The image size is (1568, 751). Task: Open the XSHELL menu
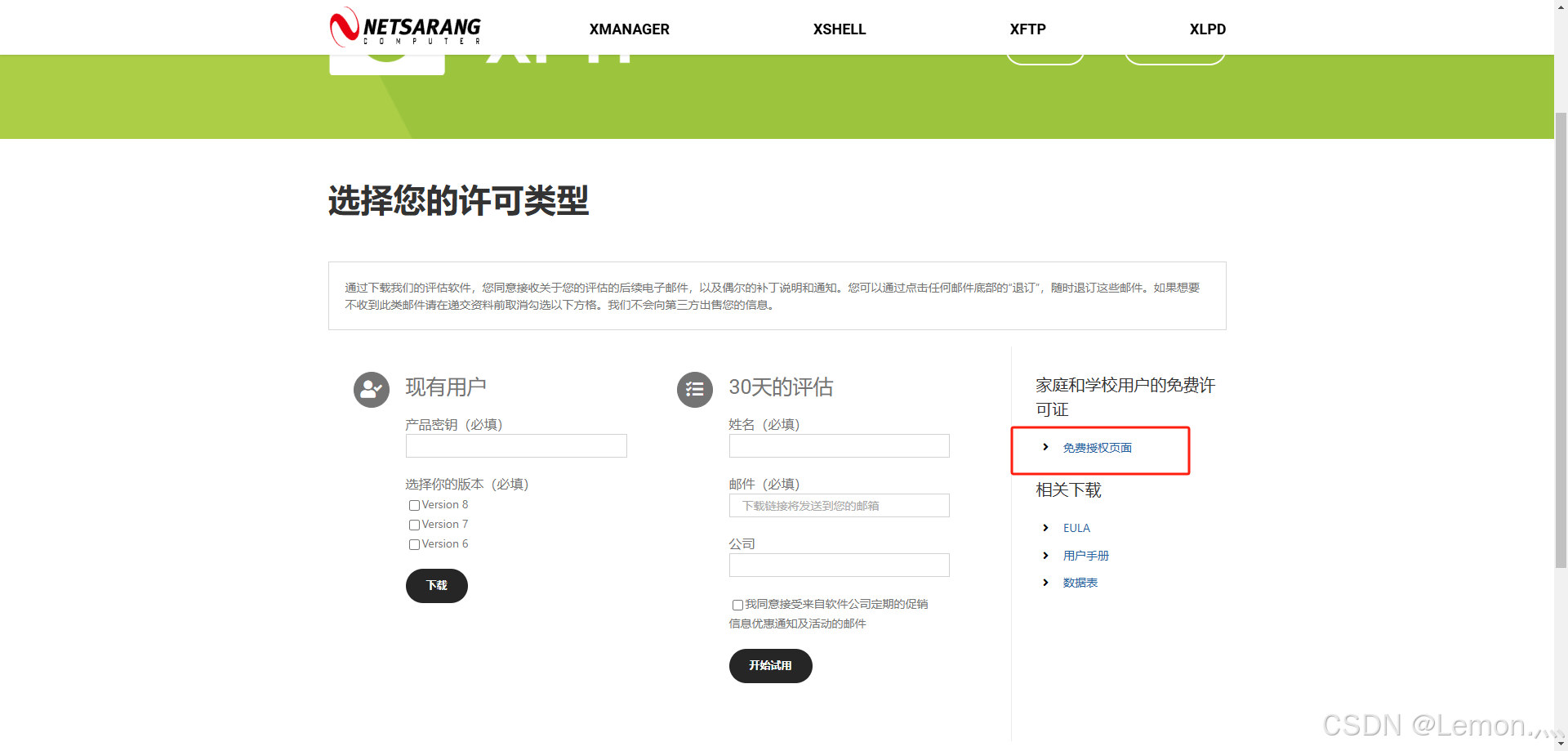click(x=840, y=29)
